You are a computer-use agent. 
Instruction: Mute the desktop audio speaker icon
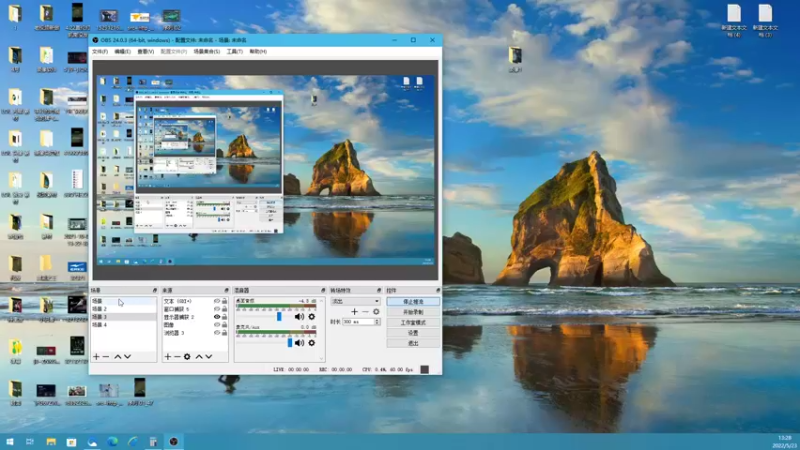tap(299, 317)
